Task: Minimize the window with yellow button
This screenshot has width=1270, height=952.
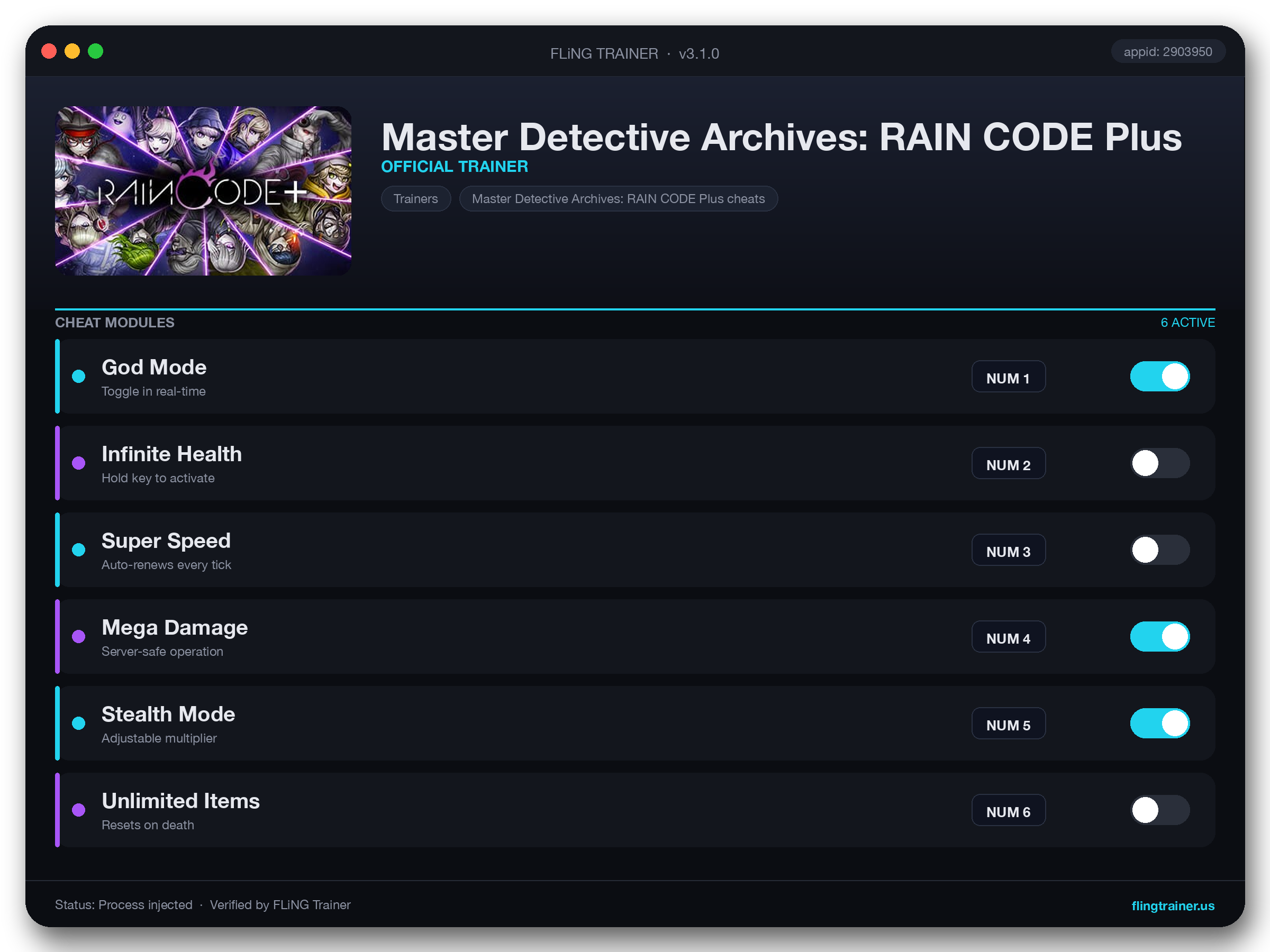Action: pos(72,51)
